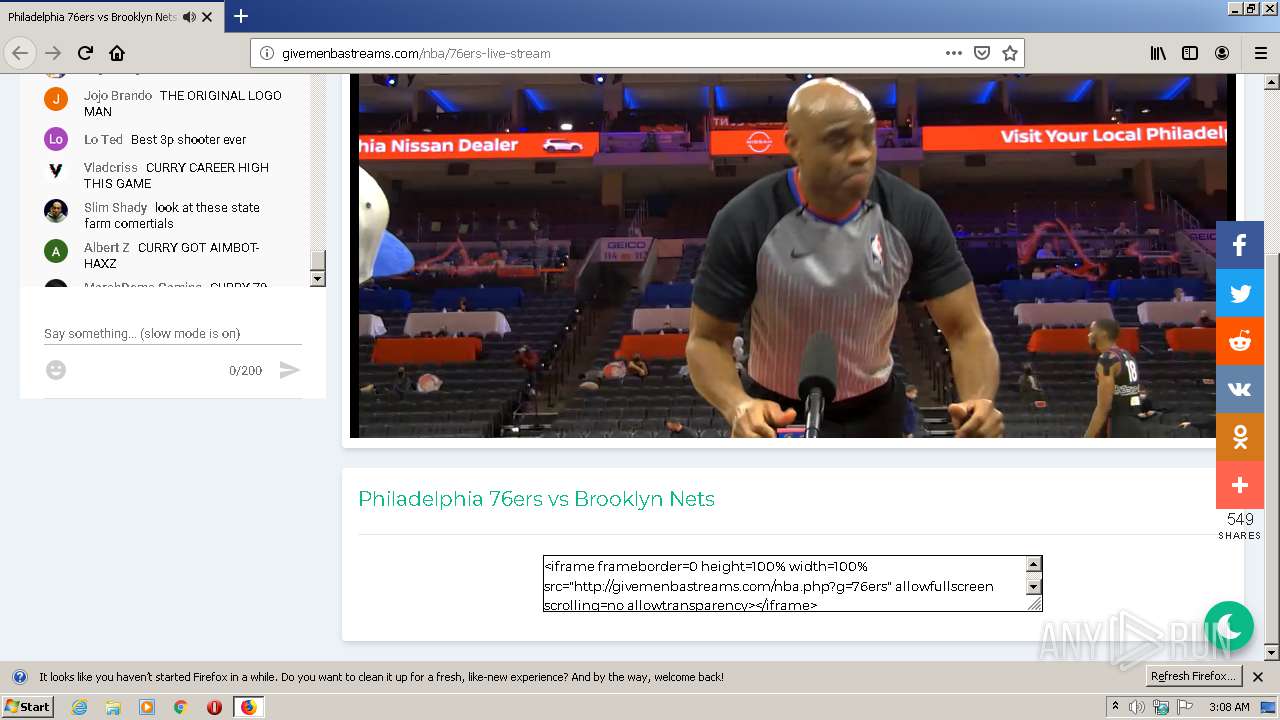This screenshot has height=720, width=1280.
Task: Click Jojo Brando's orange J avatar
Action: coord(56,98)
